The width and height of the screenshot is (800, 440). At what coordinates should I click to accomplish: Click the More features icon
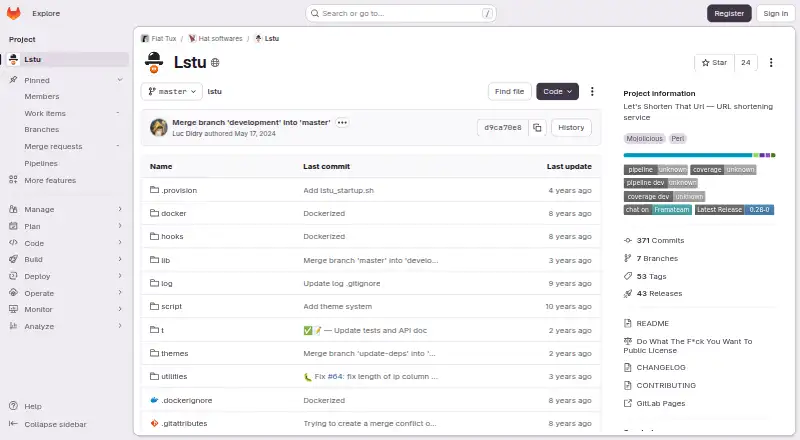click(14, 180)
